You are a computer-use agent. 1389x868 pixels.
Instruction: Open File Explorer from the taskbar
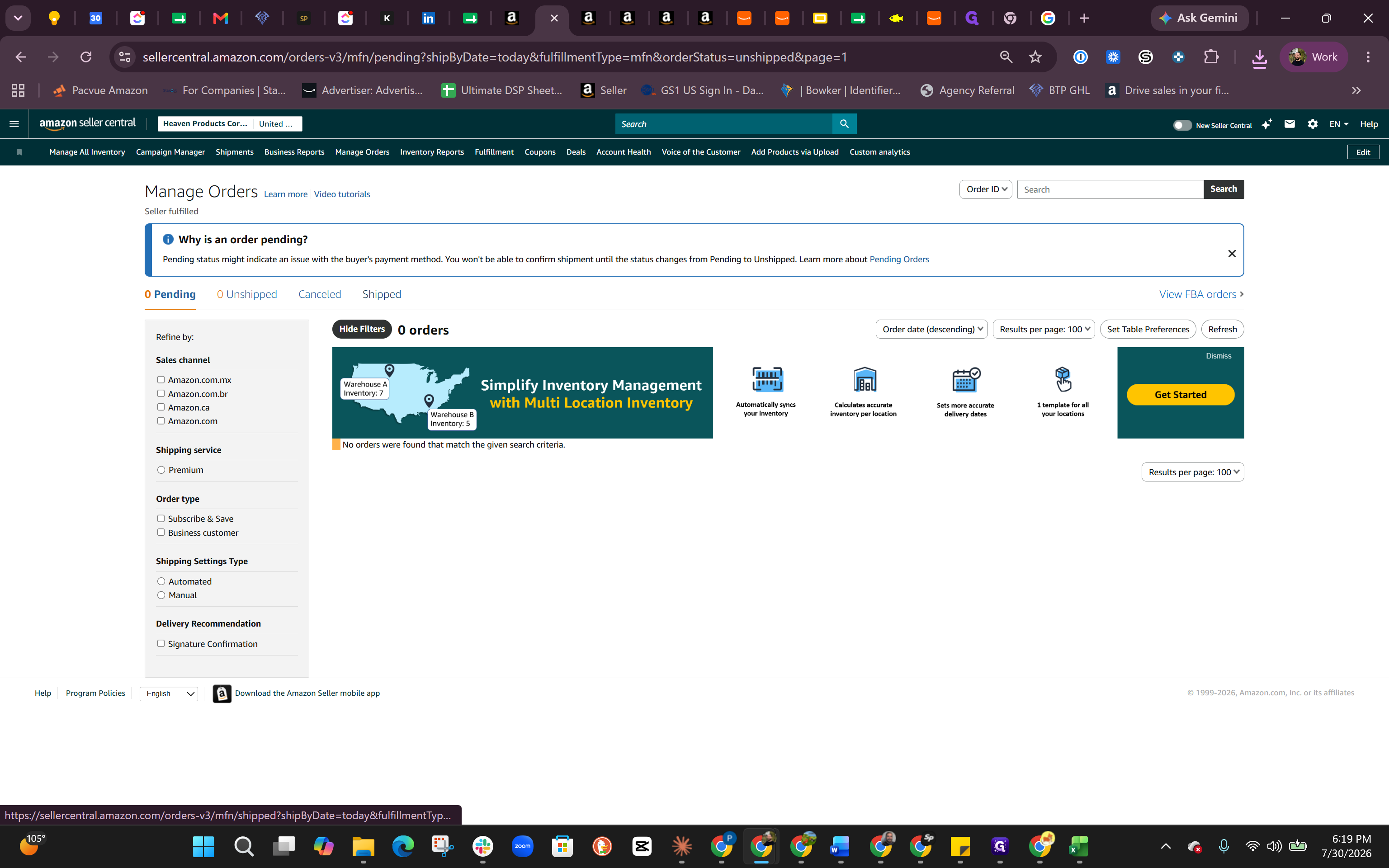click(x=364, y=846)
